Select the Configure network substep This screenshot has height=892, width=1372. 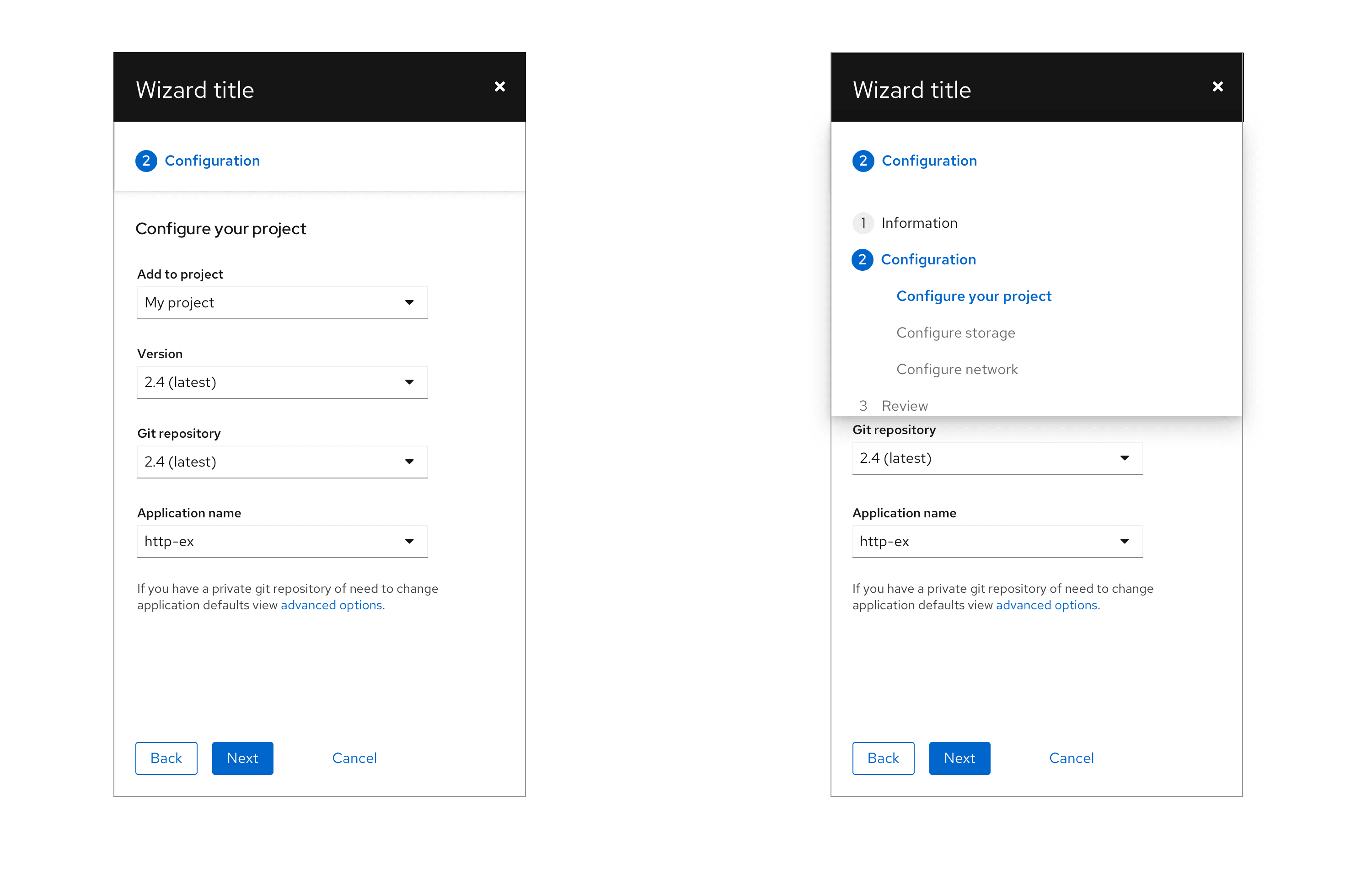[x=956, y=370]
